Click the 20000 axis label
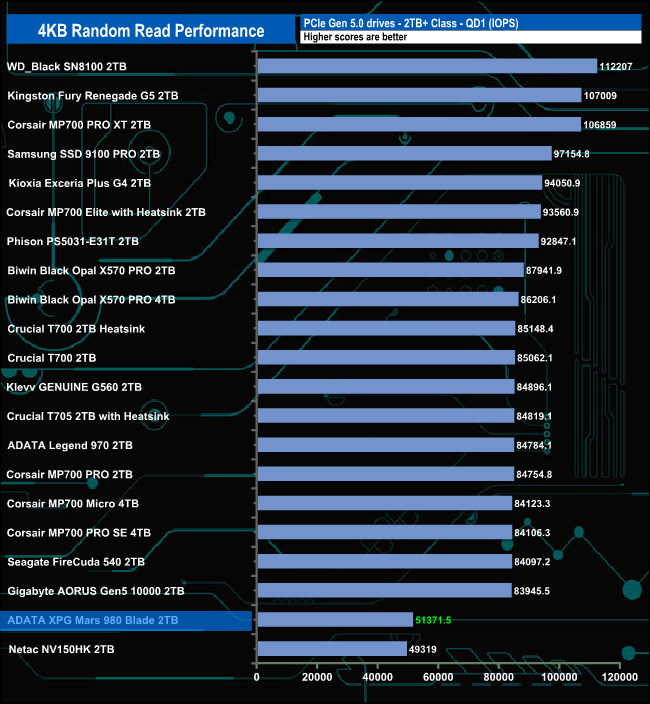 (317, 677)
